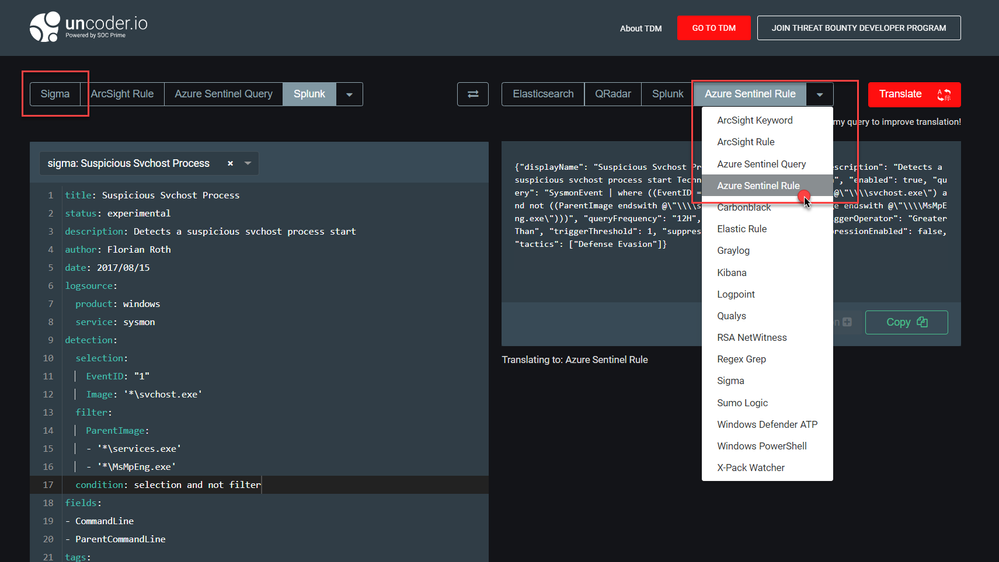Click 'Translating to: Azure Sentinel Rule' status text

click(575, 360)
